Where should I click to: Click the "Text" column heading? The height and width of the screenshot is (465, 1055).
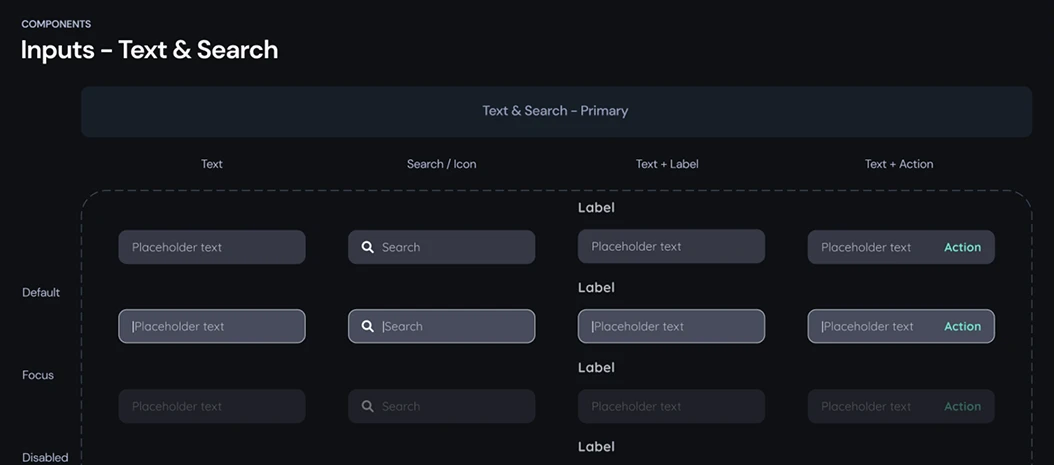211,164
